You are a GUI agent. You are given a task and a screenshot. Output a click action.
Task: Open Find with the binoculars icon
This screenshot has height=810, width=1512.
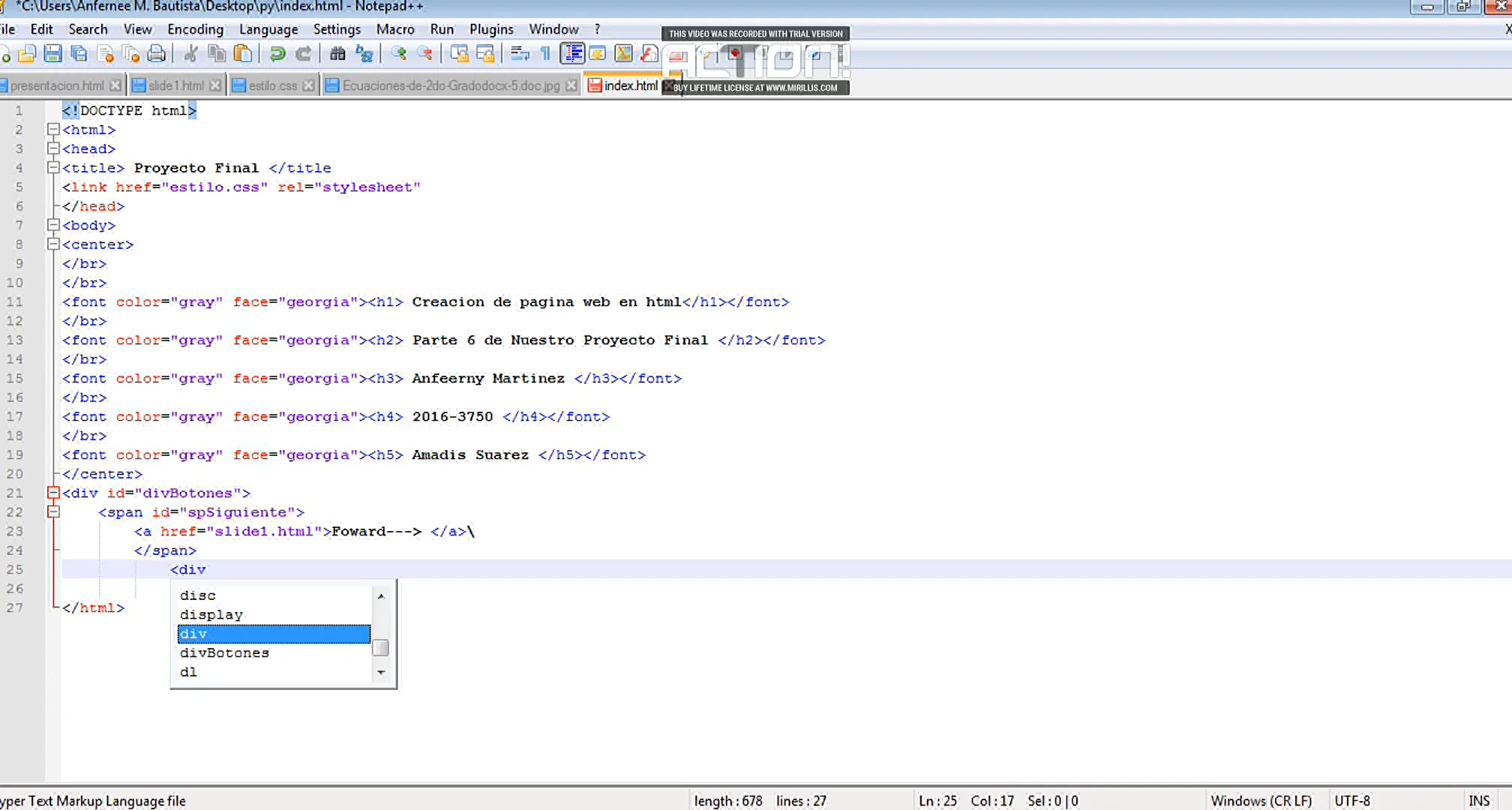coord(338,54)
